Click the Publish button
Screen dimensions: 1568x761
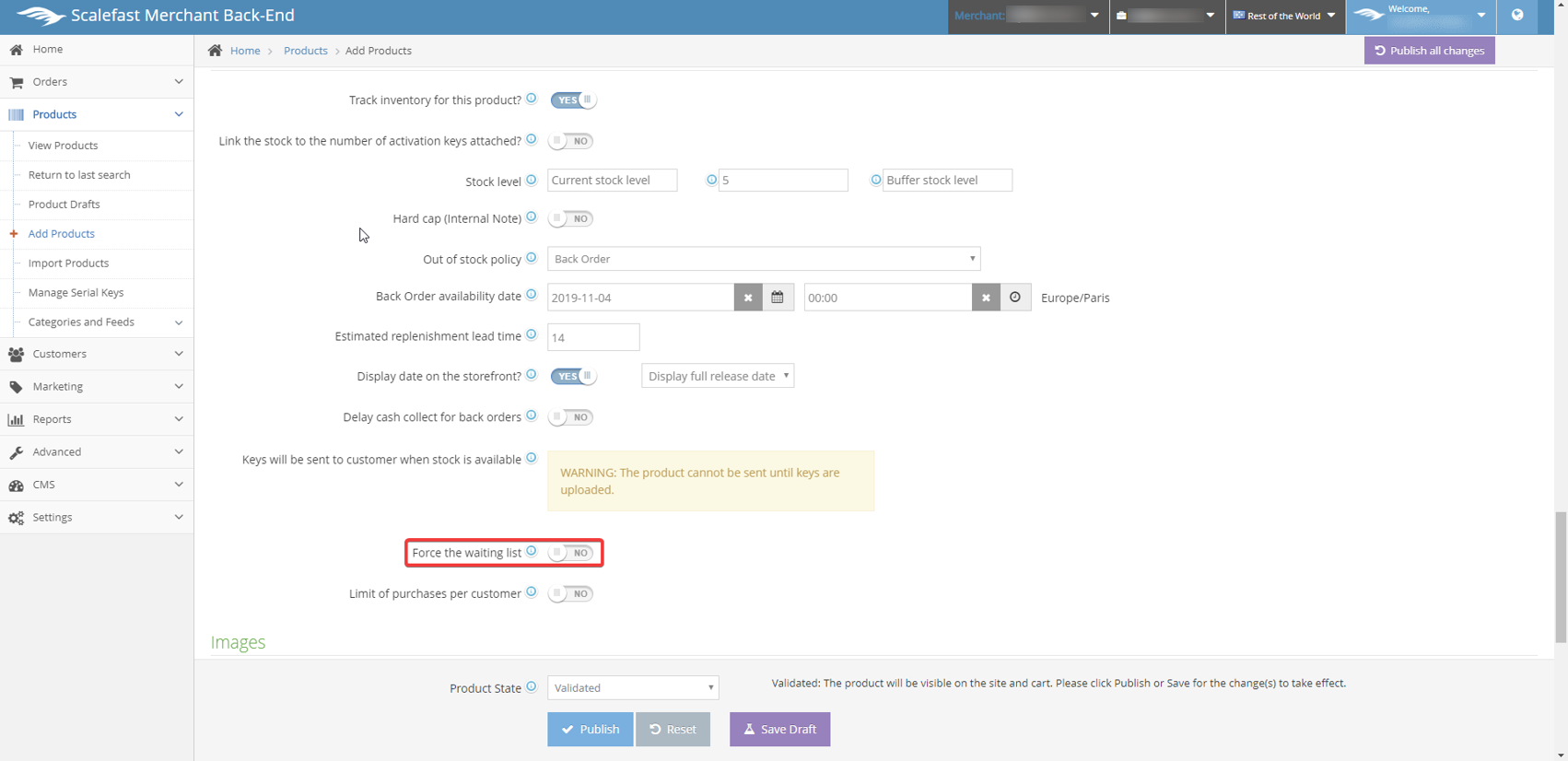pos(590,730)
